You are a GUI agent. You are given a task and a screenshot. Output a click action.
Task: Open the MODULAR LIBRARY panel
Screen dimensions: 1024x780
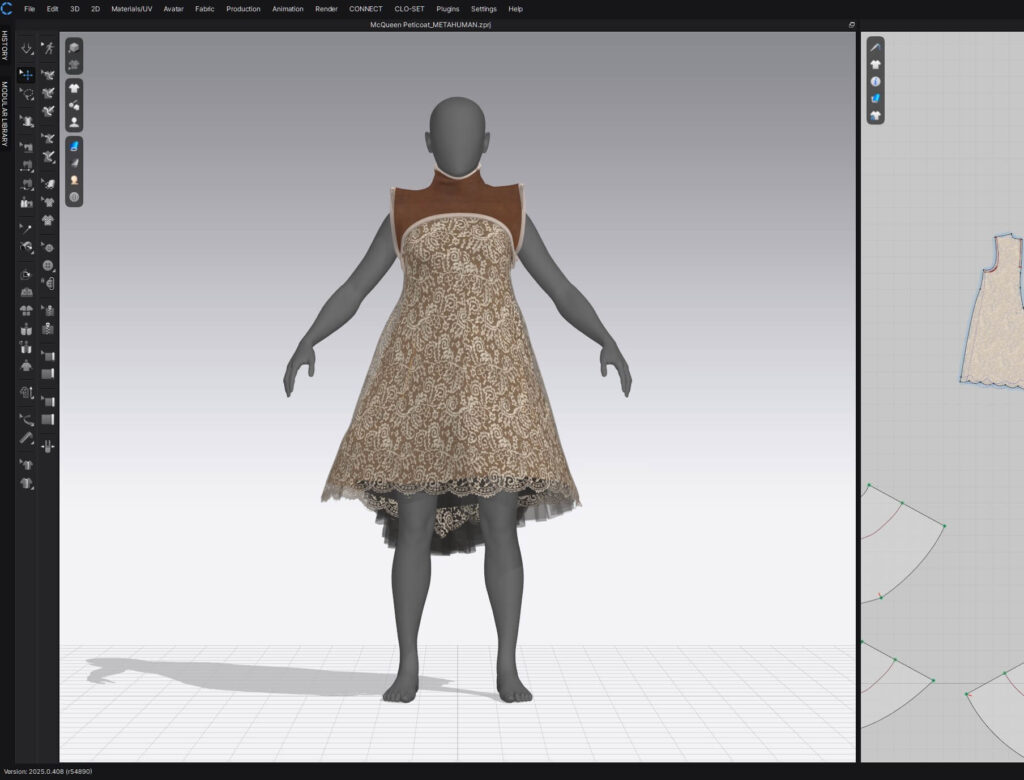(x=6, y=110)
